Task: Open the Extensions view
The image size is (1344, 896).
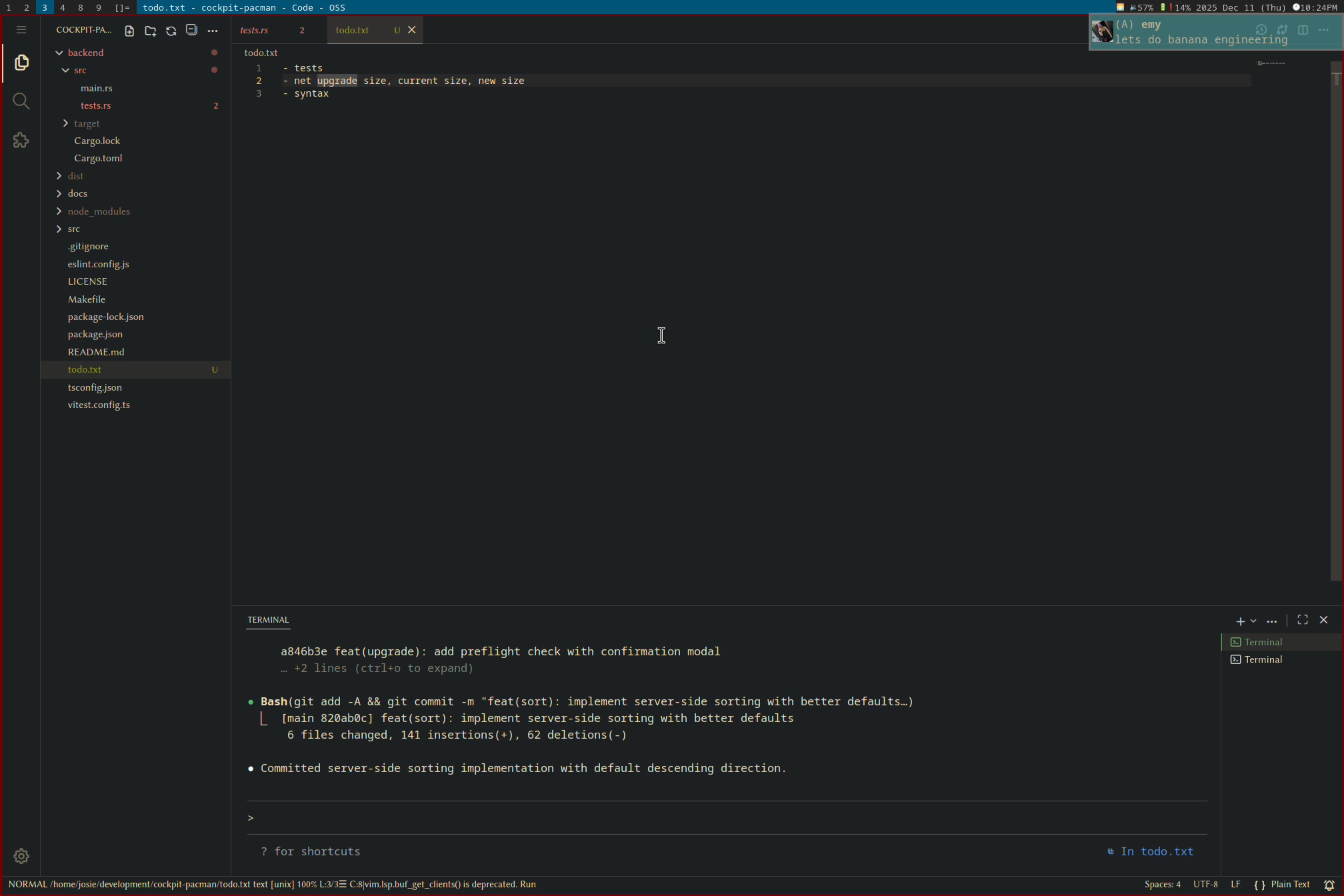Action: 21,140
